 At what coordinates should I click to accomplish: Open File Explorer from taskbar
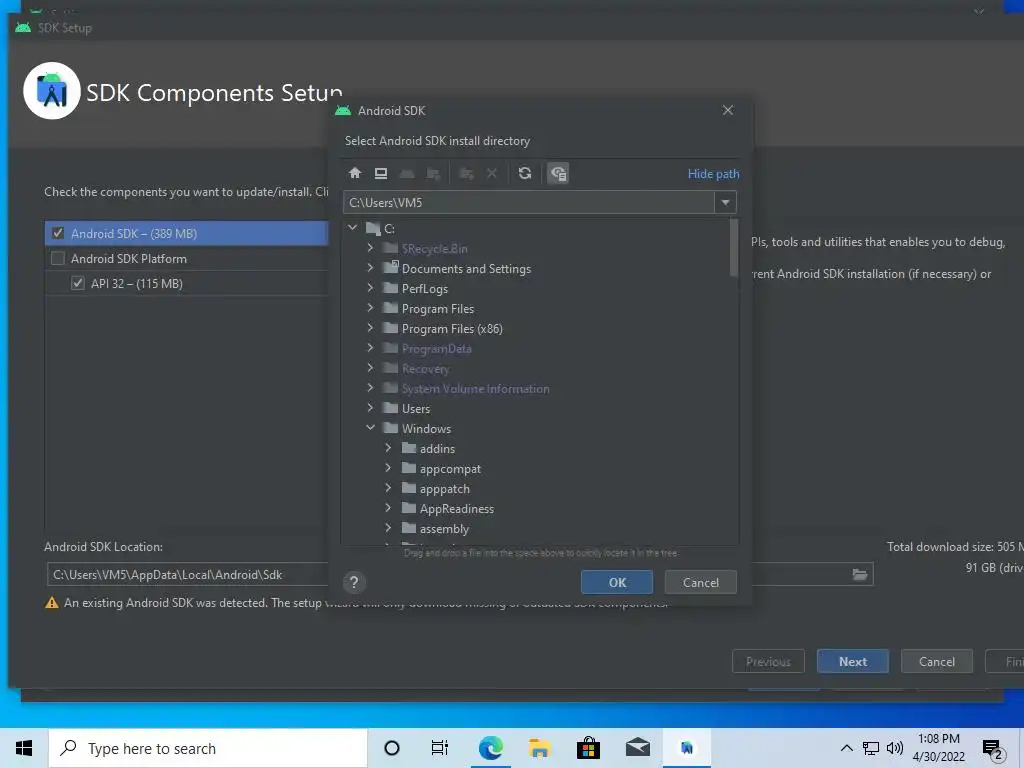(x=539, y=748)
